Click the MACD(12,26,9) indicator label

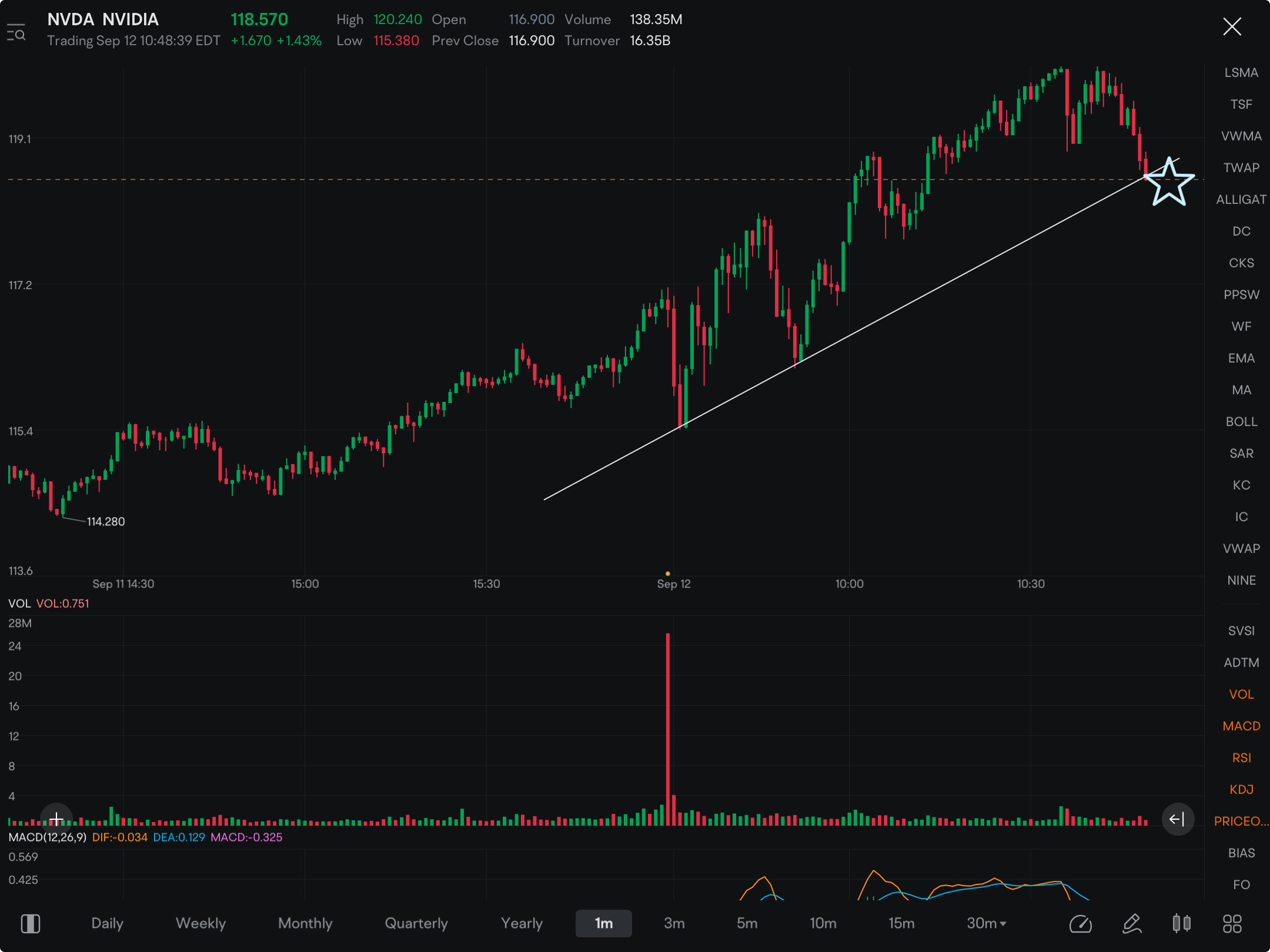(47, 837)
